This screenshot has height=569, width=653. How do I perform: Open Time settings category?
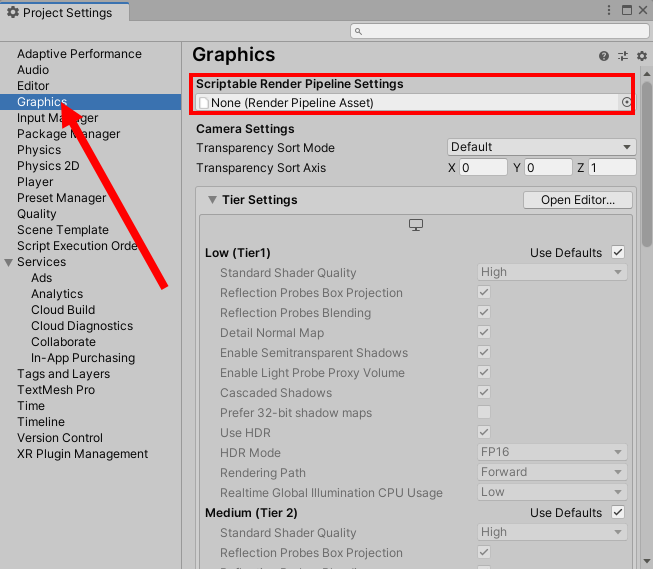[x=31, y=406]
